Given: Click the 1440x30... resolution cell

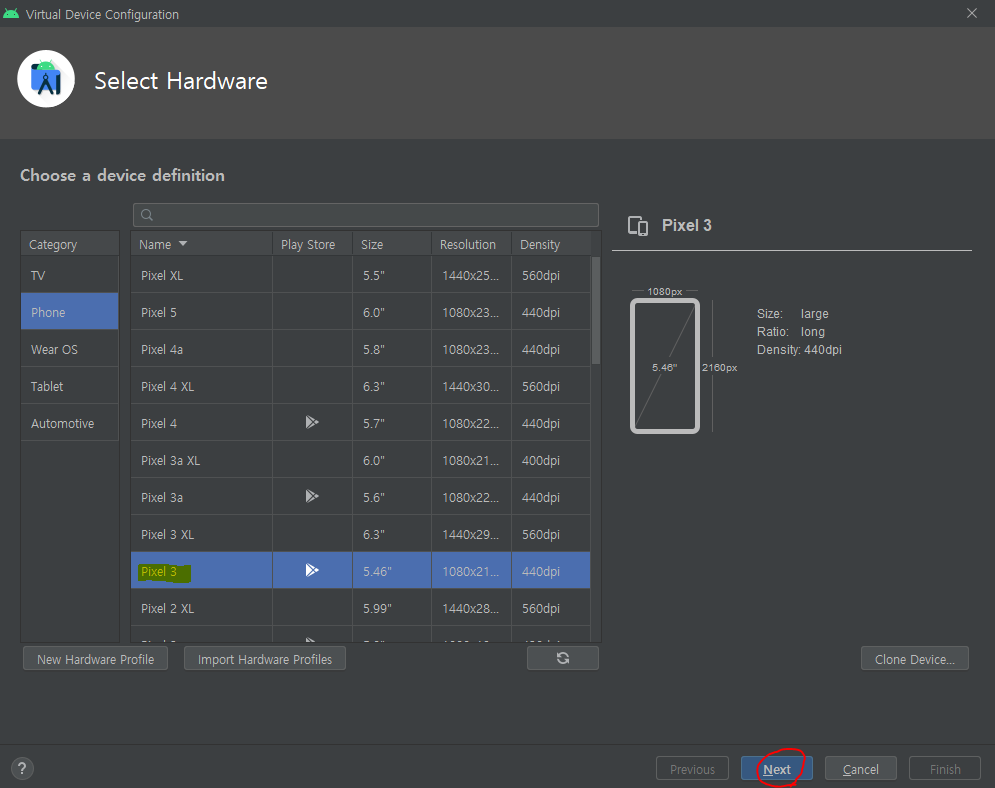Looking at the screenshot, I should tap(470, 386).
